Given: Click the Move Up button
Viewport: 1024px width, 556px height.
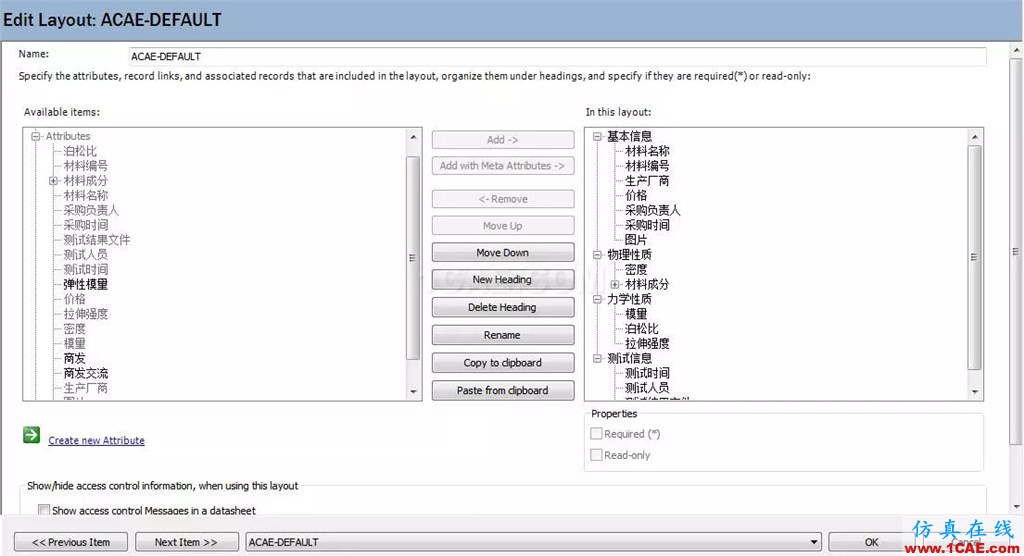Looking at the screenshot, I should tap(502, 226).
